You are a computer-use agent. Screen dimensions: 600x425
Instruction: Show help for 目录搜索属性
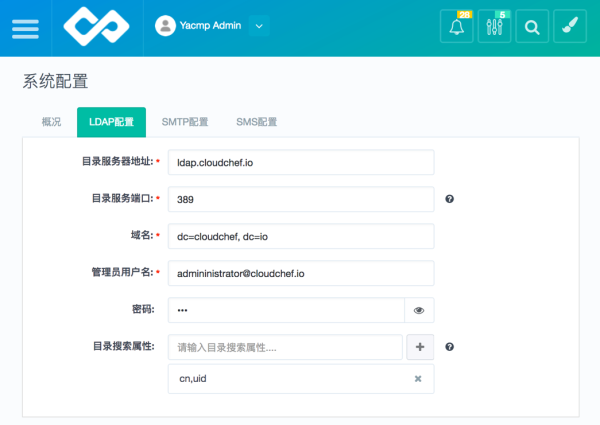click(x=450, y=347)
